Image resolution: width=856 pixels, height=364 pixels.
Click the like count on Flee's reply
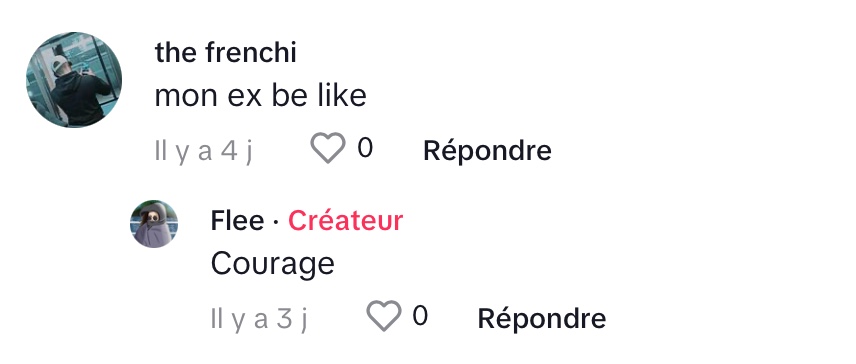(x=420, y=315)
